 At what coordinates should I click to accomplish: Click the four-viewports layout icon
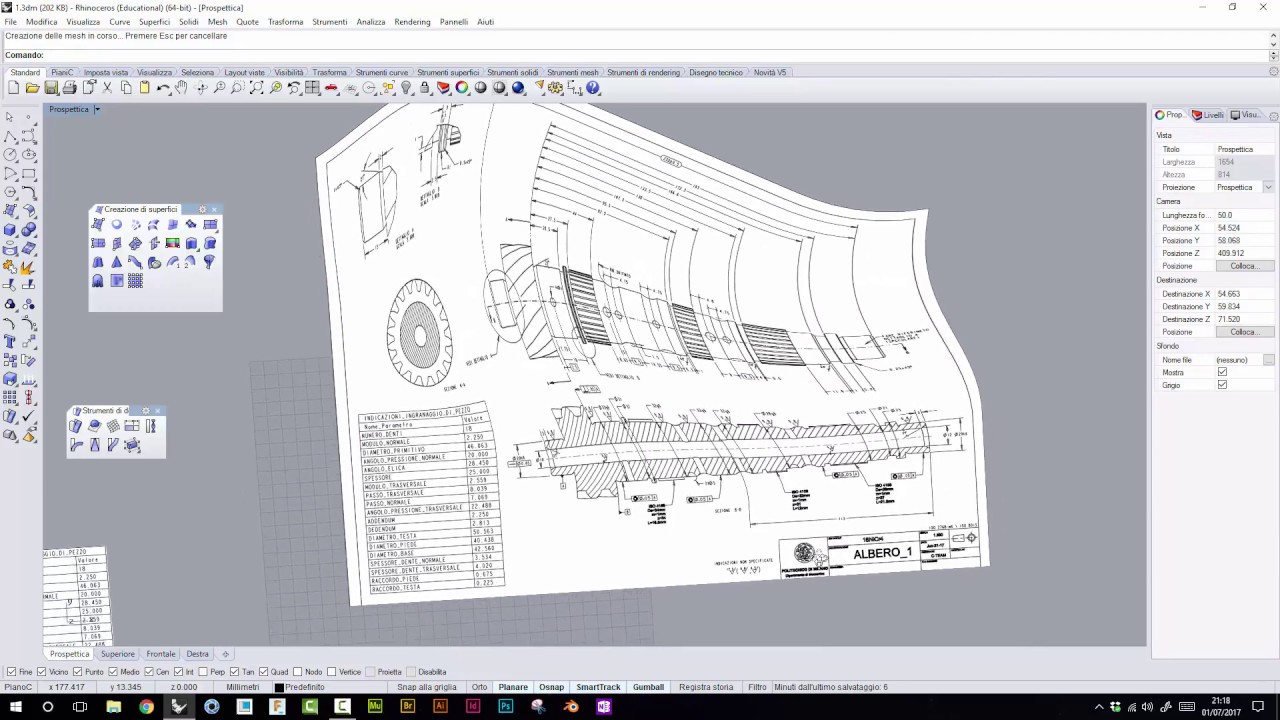pyautogui.click(x=313, y=88)
